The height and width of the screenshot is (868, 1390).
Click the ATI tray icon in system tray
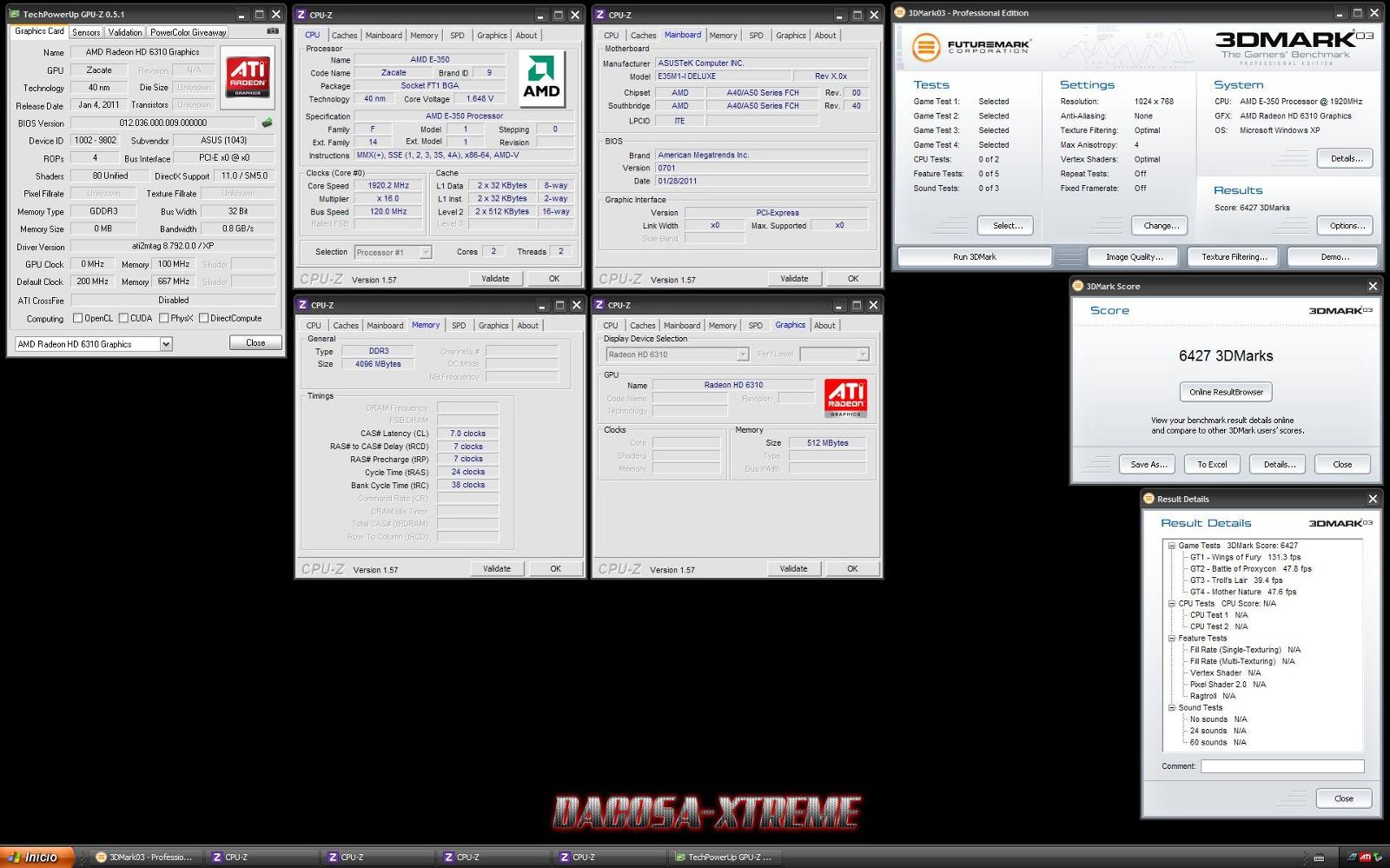[x=1366, y=857]
